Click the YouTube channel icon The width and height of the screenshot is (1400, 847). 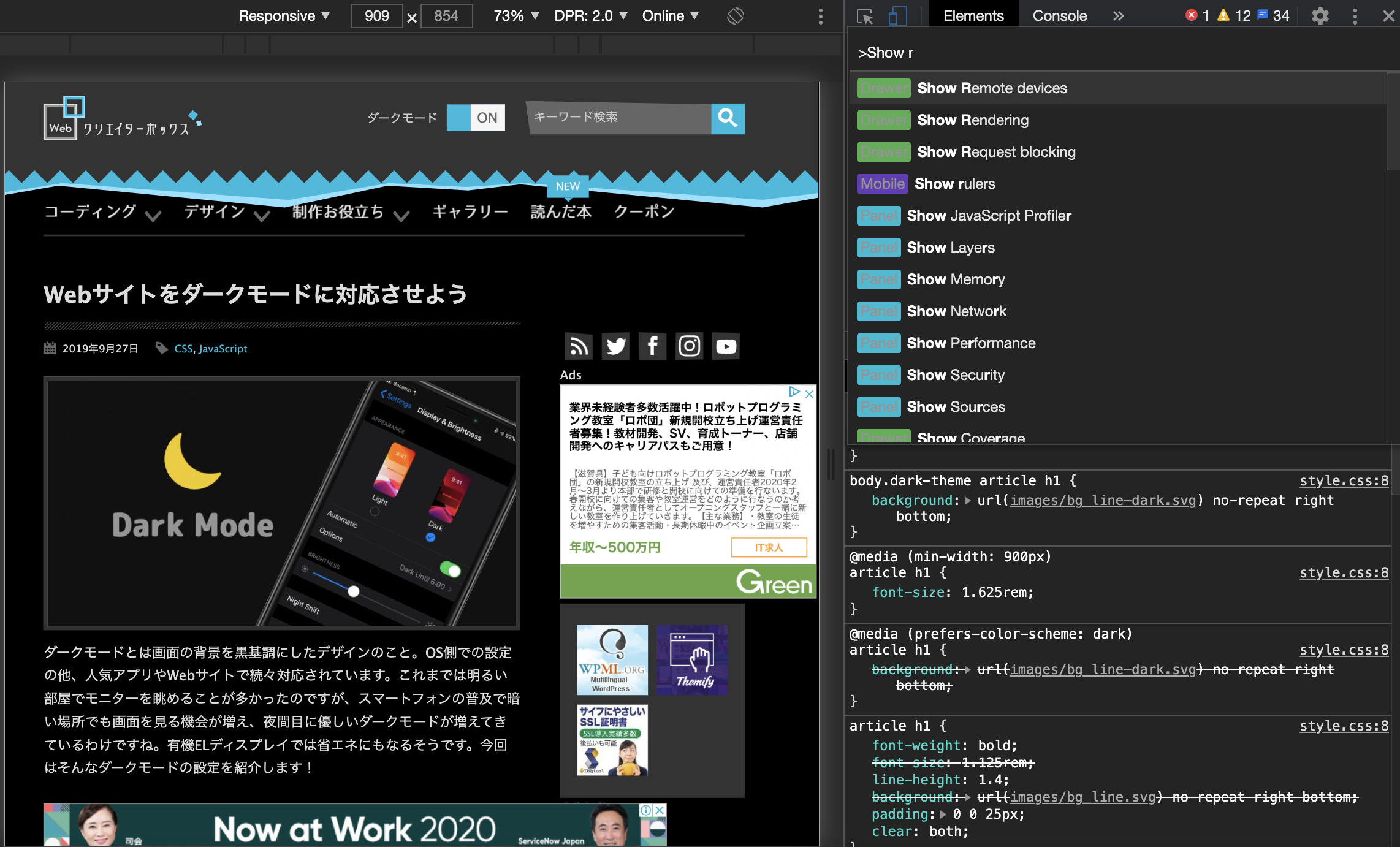(726, 346)
